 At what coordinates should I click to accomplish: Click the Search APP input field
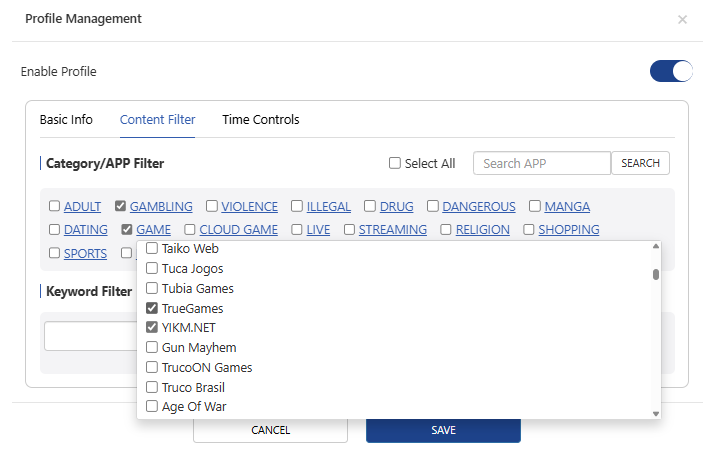[x=541, y=164]
